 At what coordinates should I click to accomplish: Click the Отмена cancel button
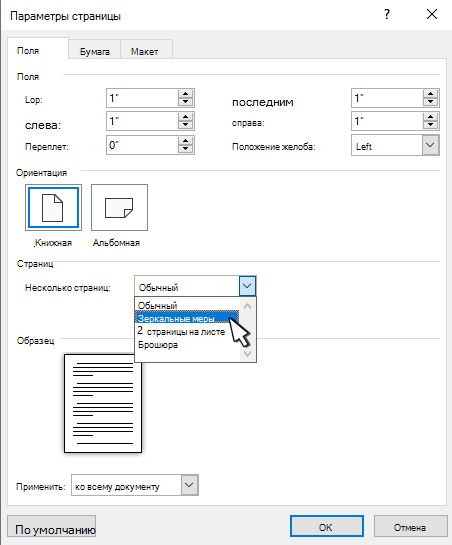(410, 527)
